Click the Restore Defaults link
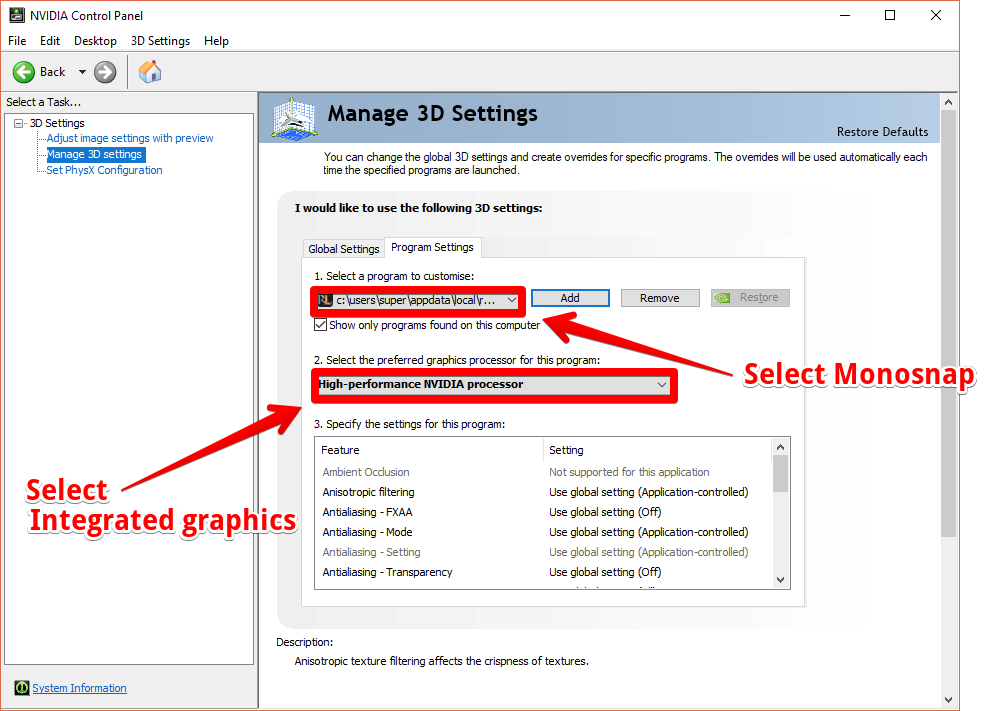The height and width of the screenshot is (711, 984). 882,132
